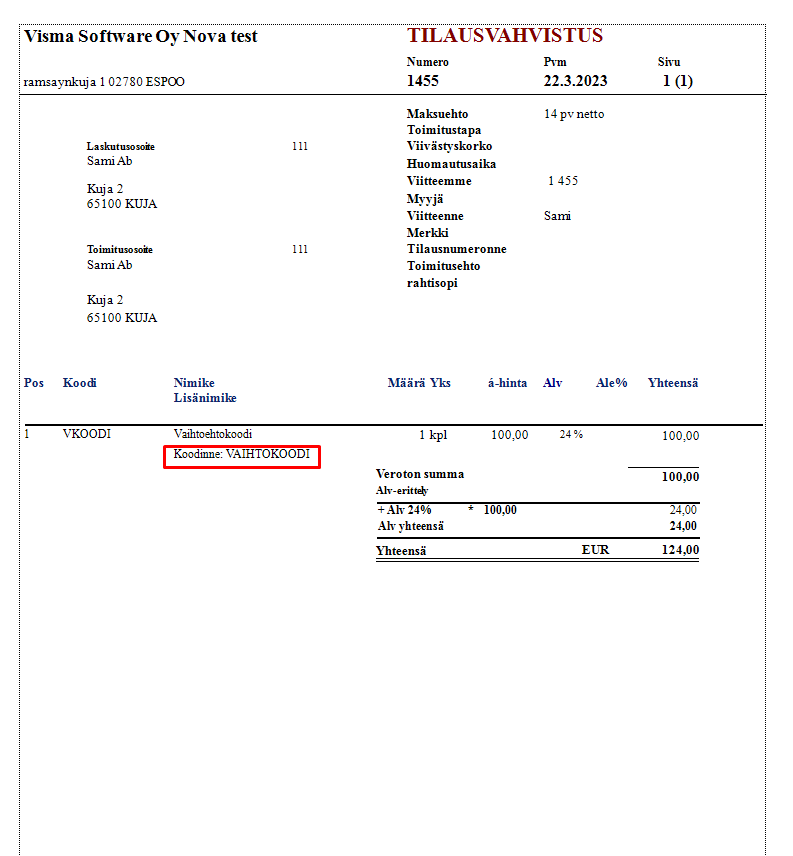This screenshot has width=793, height=856.
Task: Click the Merkki label
Action: [x=427, y=233]
